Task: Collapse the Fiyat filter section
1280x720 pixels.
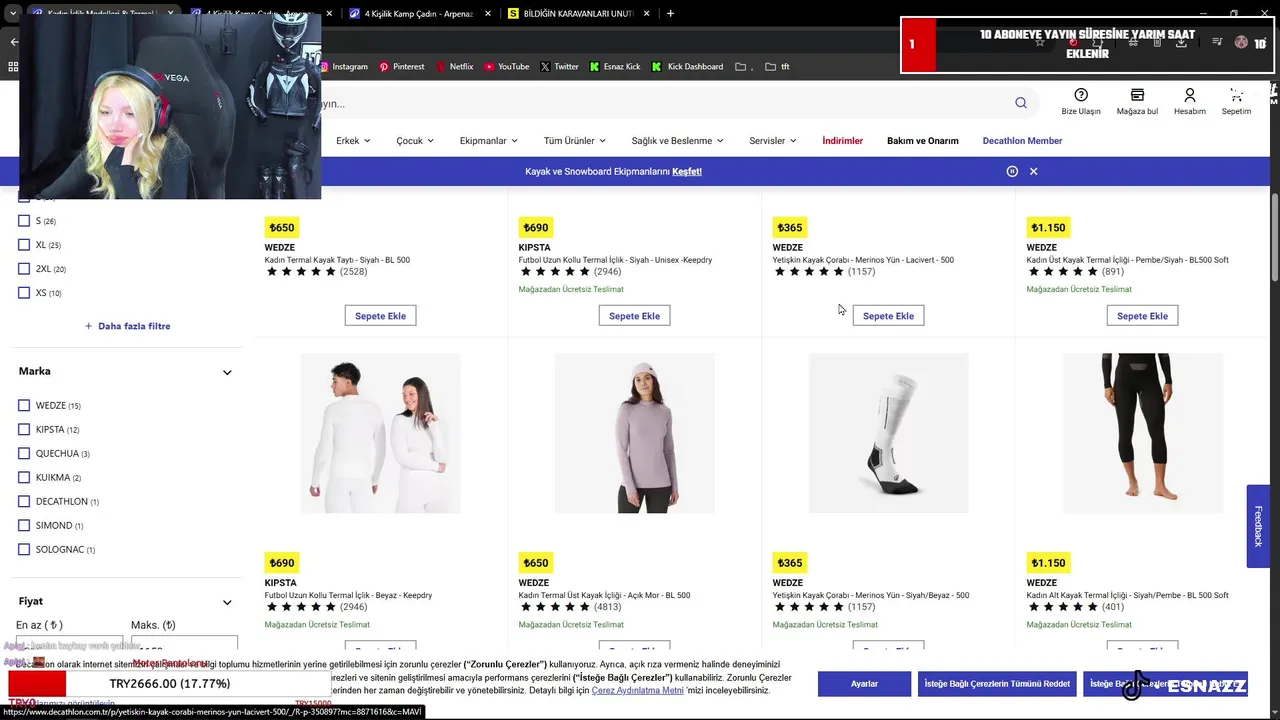Action: [x=227, y=602]
